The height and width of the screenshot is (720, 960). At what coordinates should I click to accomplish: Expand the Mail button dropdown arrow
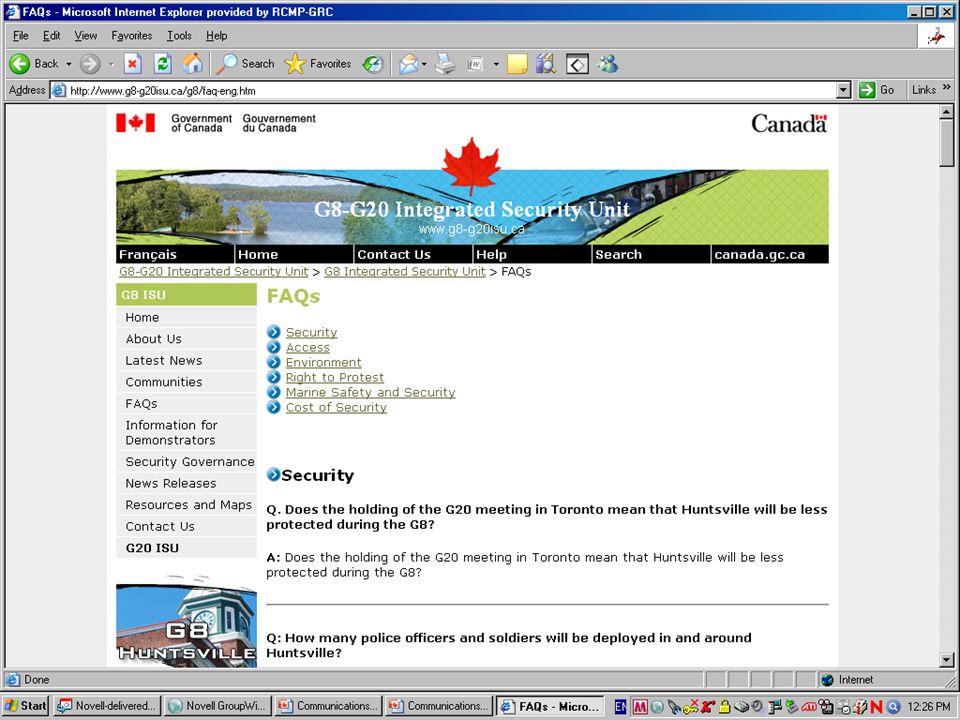(x=424, y=64)
